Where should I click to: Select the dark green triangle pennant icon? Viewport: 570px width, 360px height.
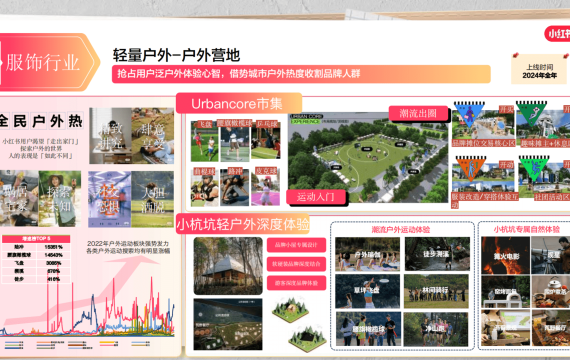tap(531, 113)
